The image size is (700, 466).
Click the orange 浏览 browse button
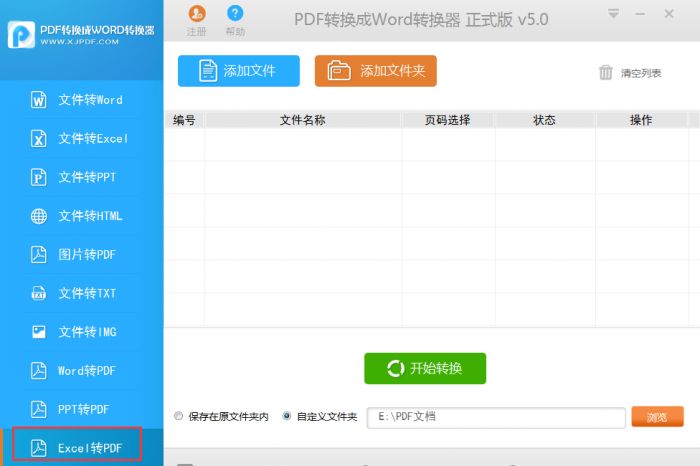coord(657,417)
